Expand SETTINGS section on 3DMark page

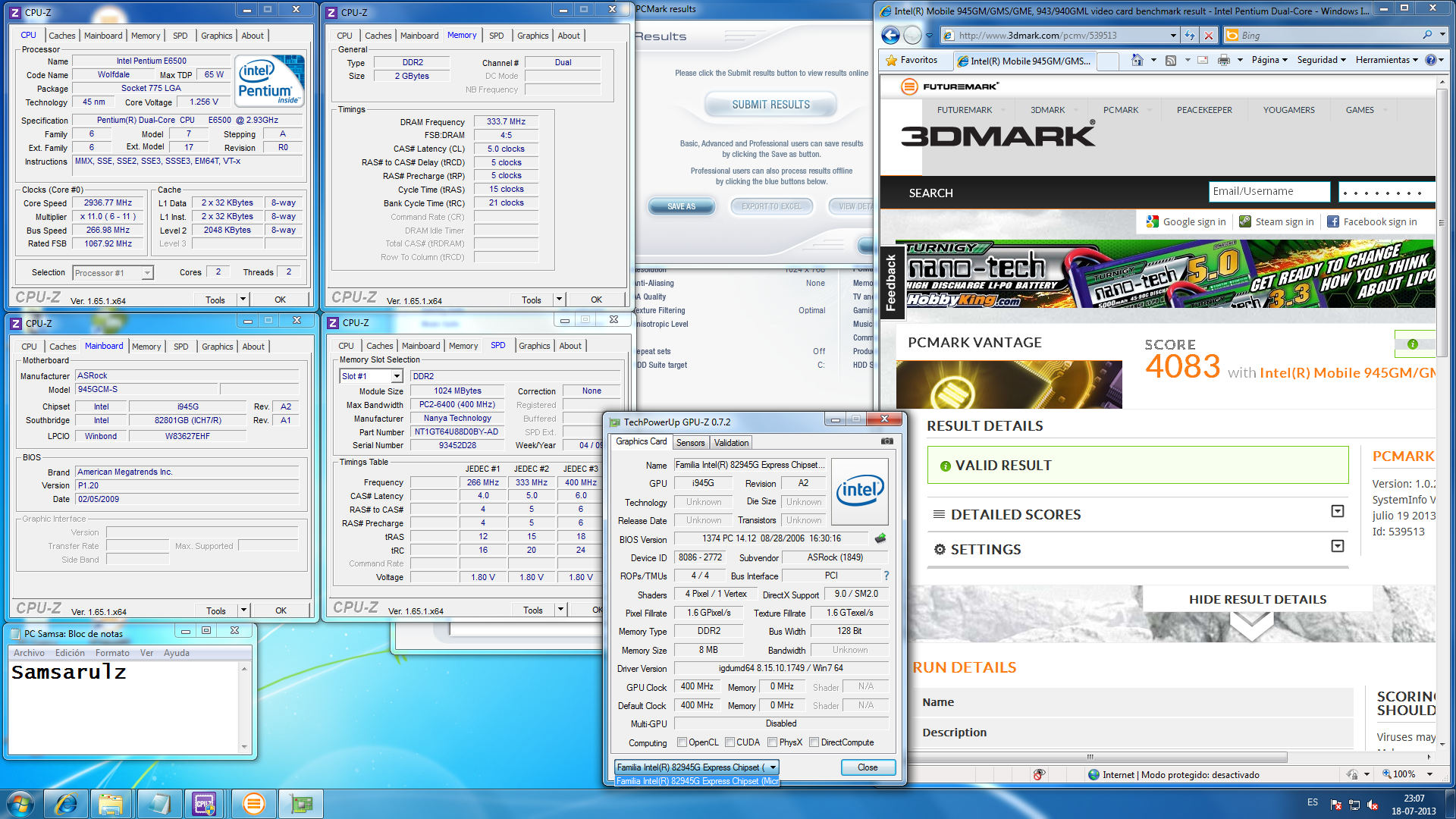click(x=1338, y=546)
